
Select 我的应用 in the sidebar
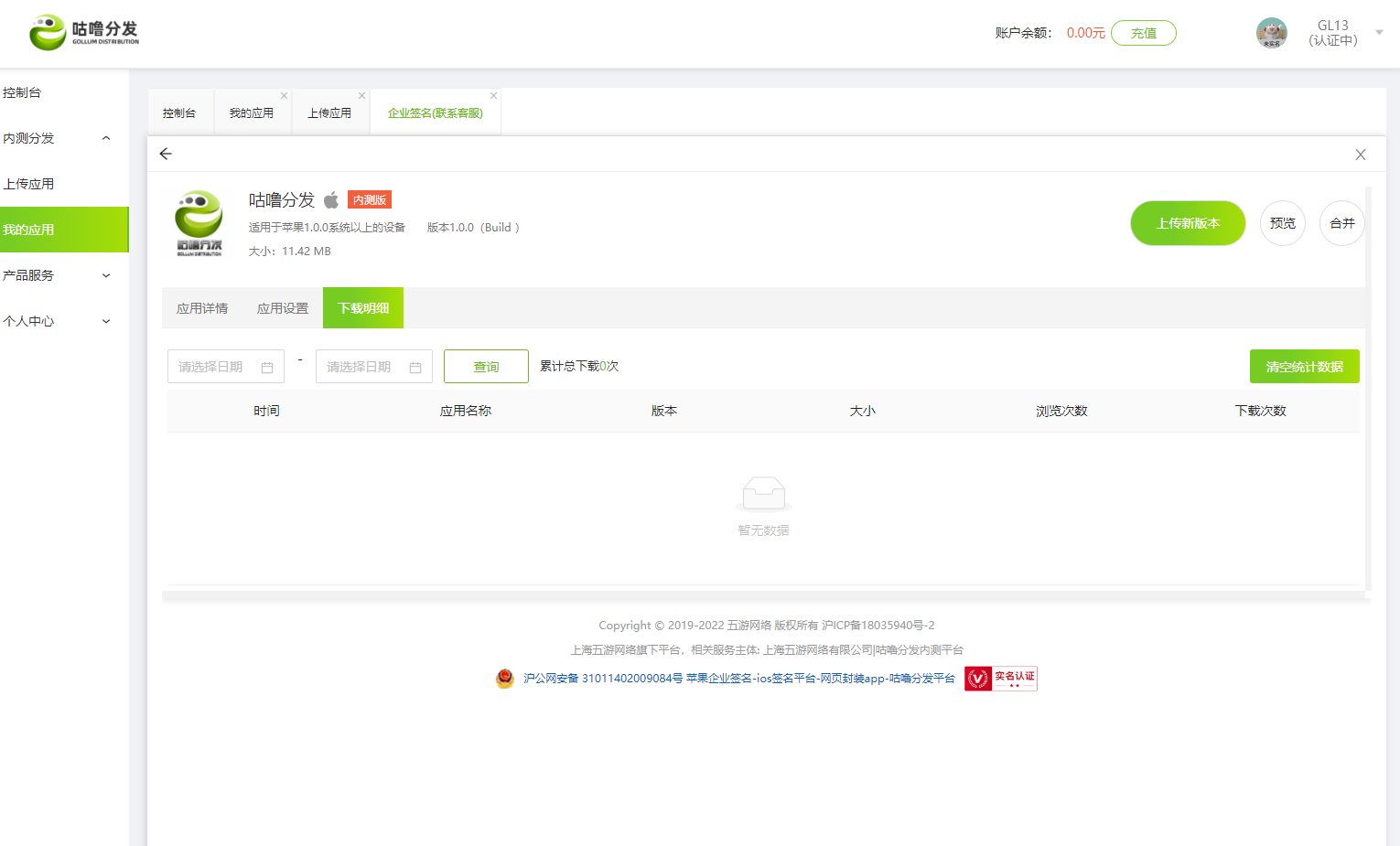tap(64, 230)
